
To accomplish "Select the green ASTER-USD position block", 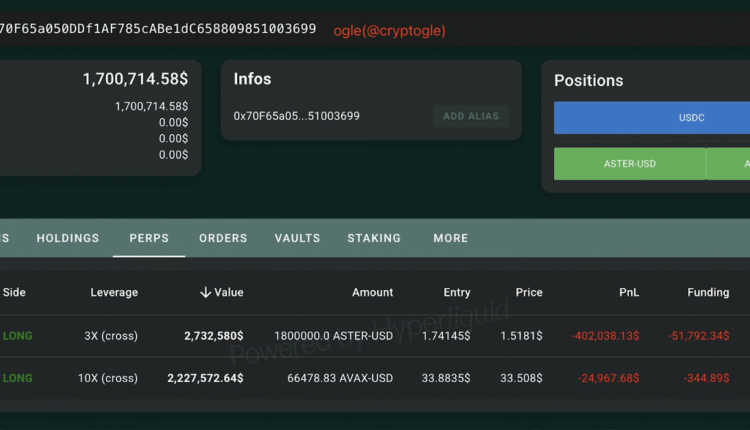I will point(629,163).
